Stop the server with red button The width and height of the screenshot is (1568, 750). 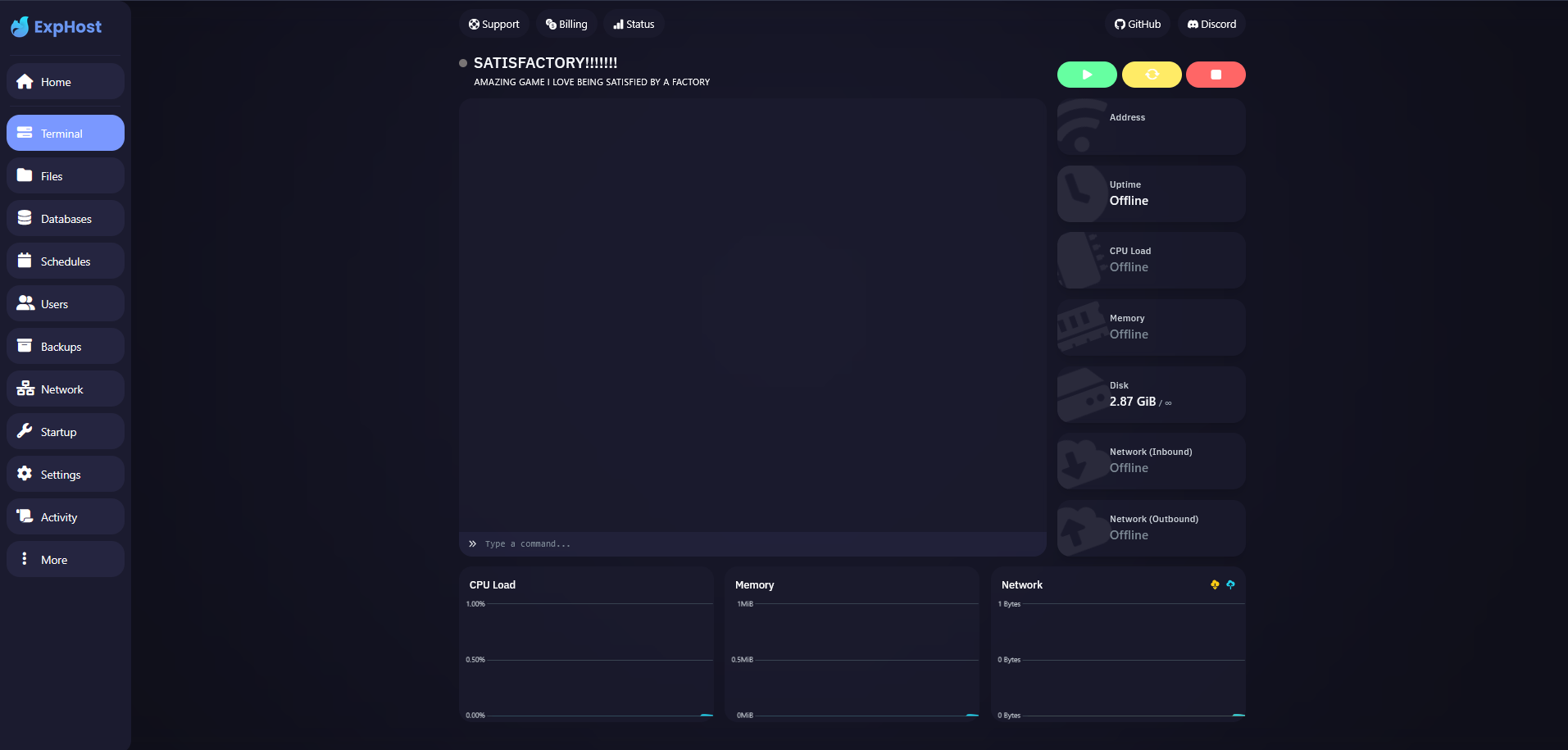coord(1216,75)
